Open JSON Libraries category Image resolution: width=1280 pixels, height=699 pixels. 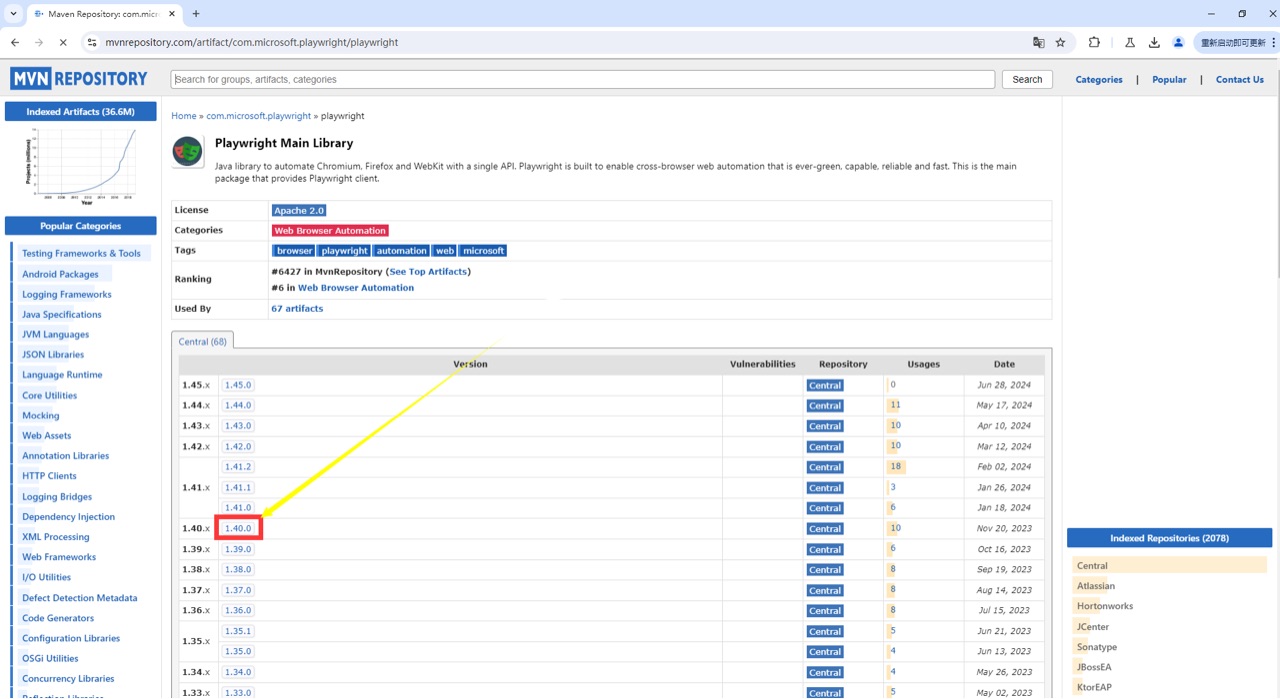click(x=53, y=355)
